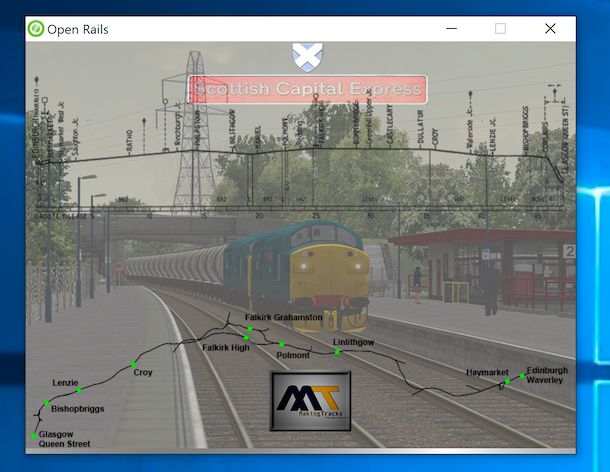Minimize the Open Rails window
Screen dimensions: 610x472
click(451, 28)
